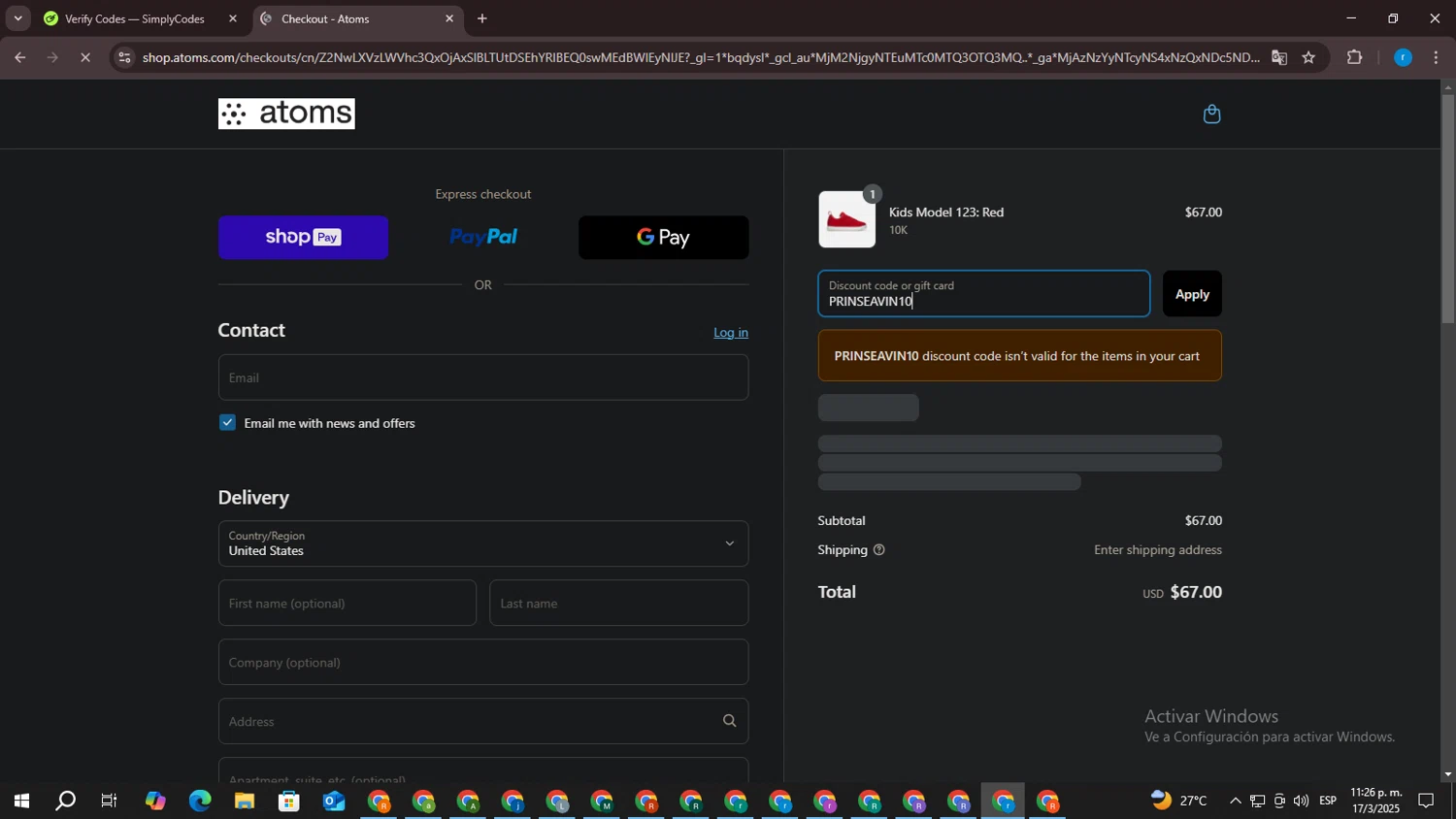The width and height of the screenshot is (1456, 819).
Task: Pay with Google Pay button
Action: tap(664, 238)
